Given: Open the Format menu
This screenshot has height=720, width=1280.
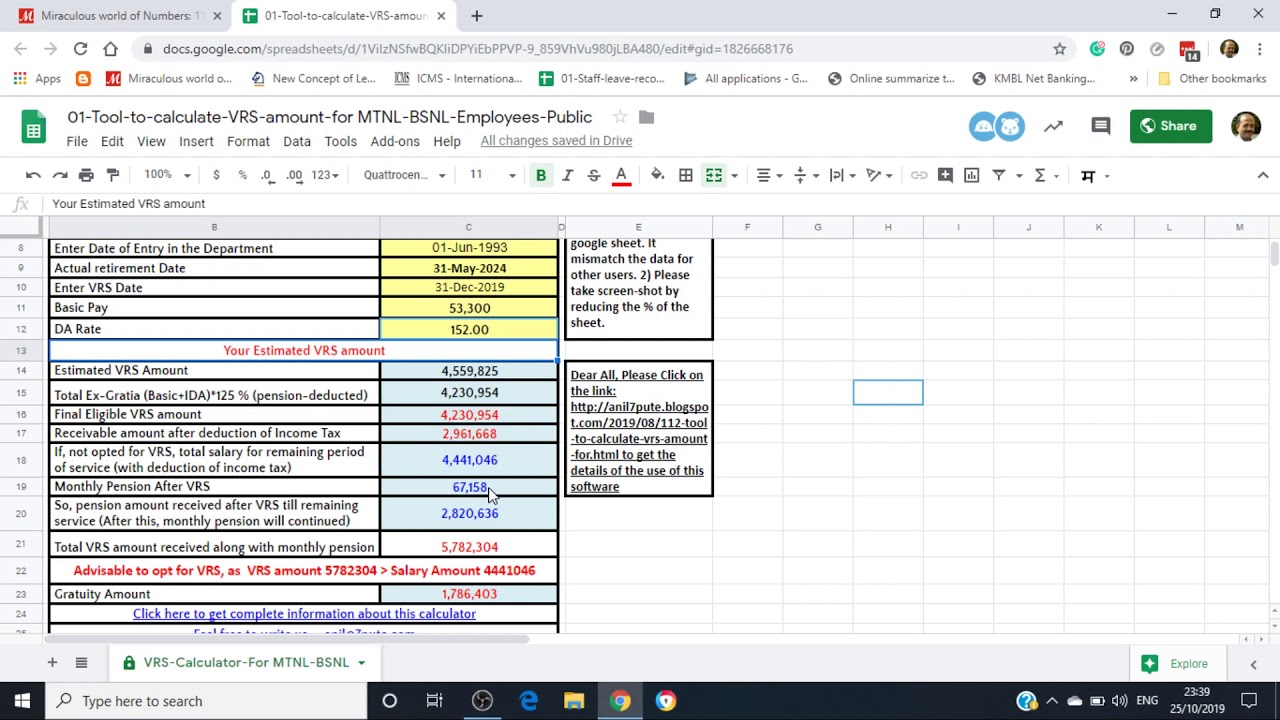Looking at the screenshot, I should pos(248,141).
